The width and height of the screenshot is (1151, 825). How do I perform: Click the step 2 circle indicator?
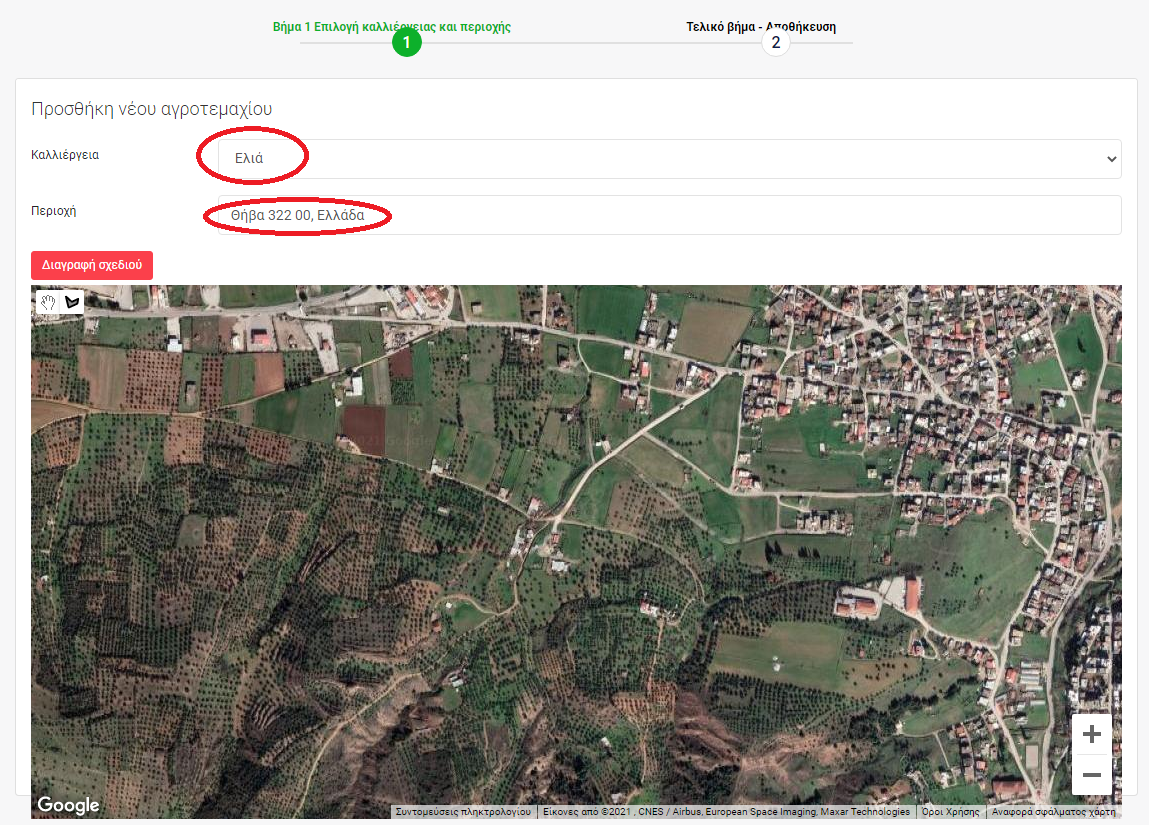[x=775, y=42]
